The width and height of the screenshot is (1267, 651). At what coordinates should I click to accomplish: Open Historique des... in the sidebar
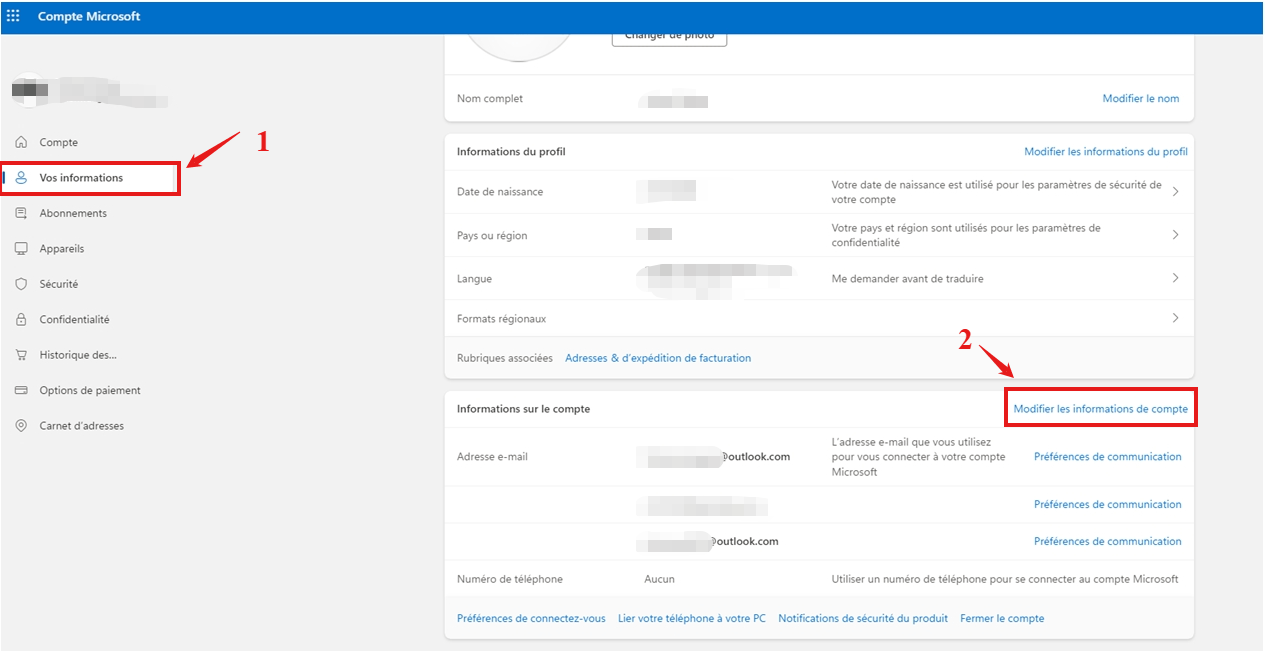click(x=78, y=355)
